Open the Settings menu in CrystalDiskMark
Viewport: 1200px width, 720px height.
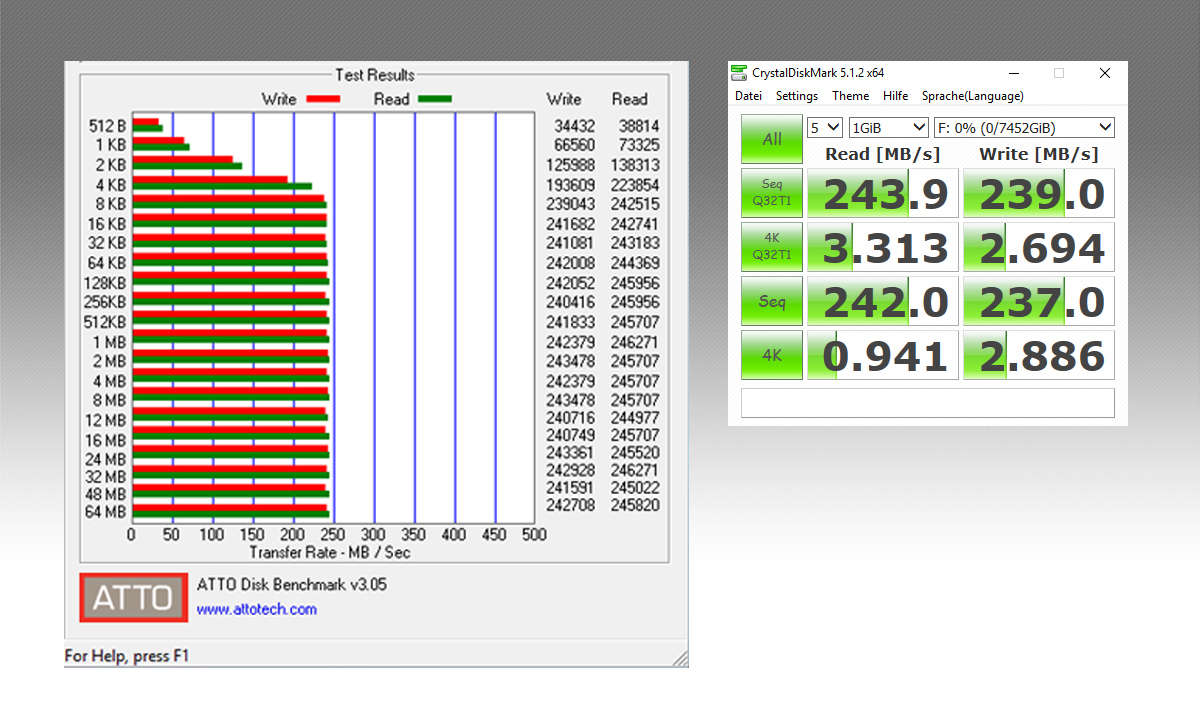click(797, 96)
